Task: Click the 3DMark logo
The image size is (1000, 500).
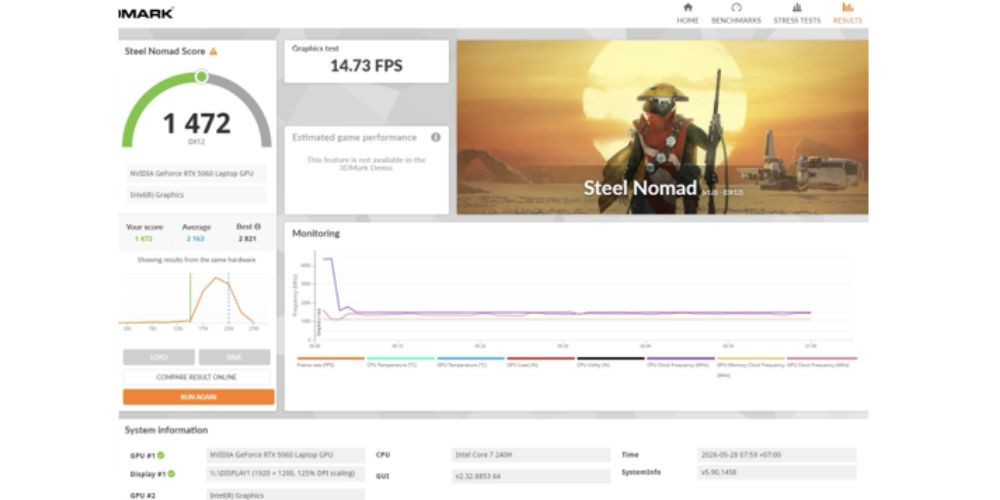Action: click(x=146, y=13)
